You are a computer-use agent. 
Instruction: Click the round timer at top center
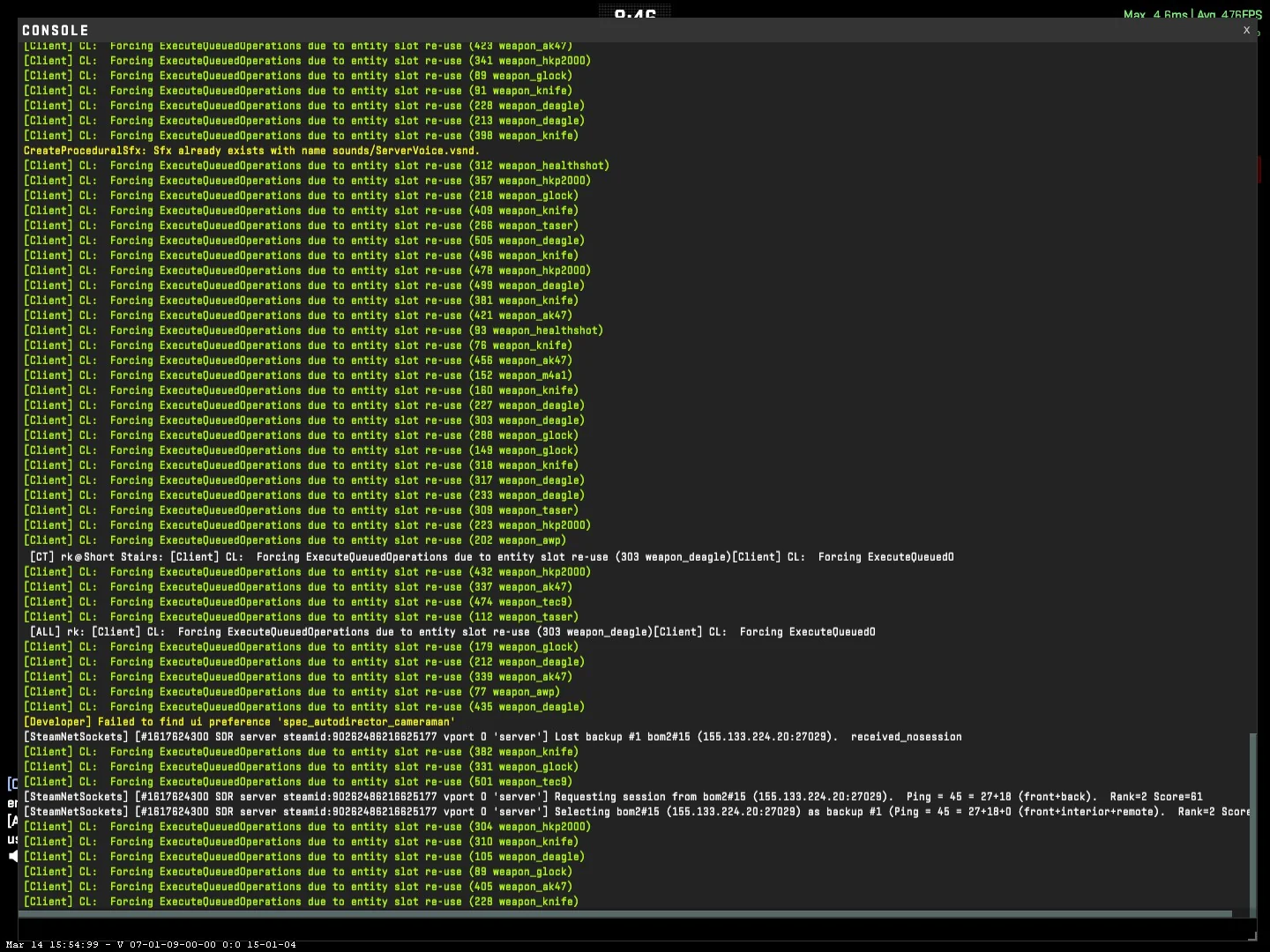pyautogui.click(x=635, y=12)
